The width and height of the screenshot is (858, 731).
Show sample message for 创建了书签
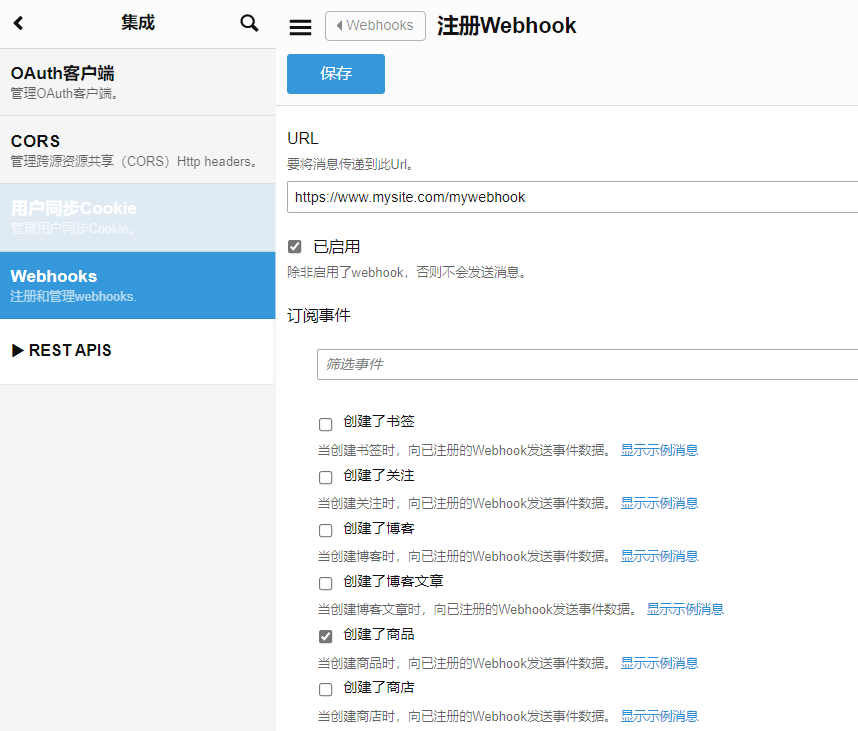(x=659, y=450)
